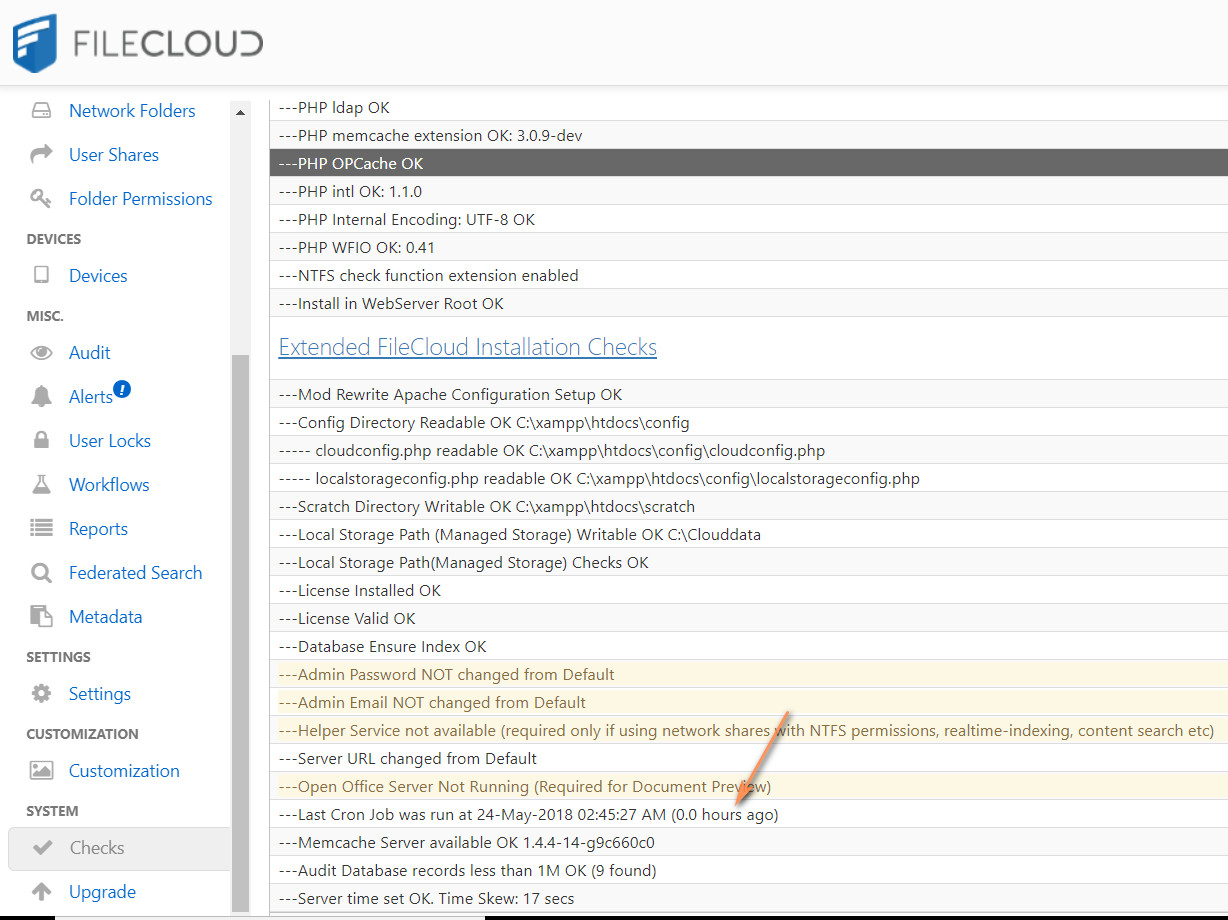The width and height of the screenshot is (1228, 920).
Task: Click the User Shares arrow icon
Action: tap(41, 155)
